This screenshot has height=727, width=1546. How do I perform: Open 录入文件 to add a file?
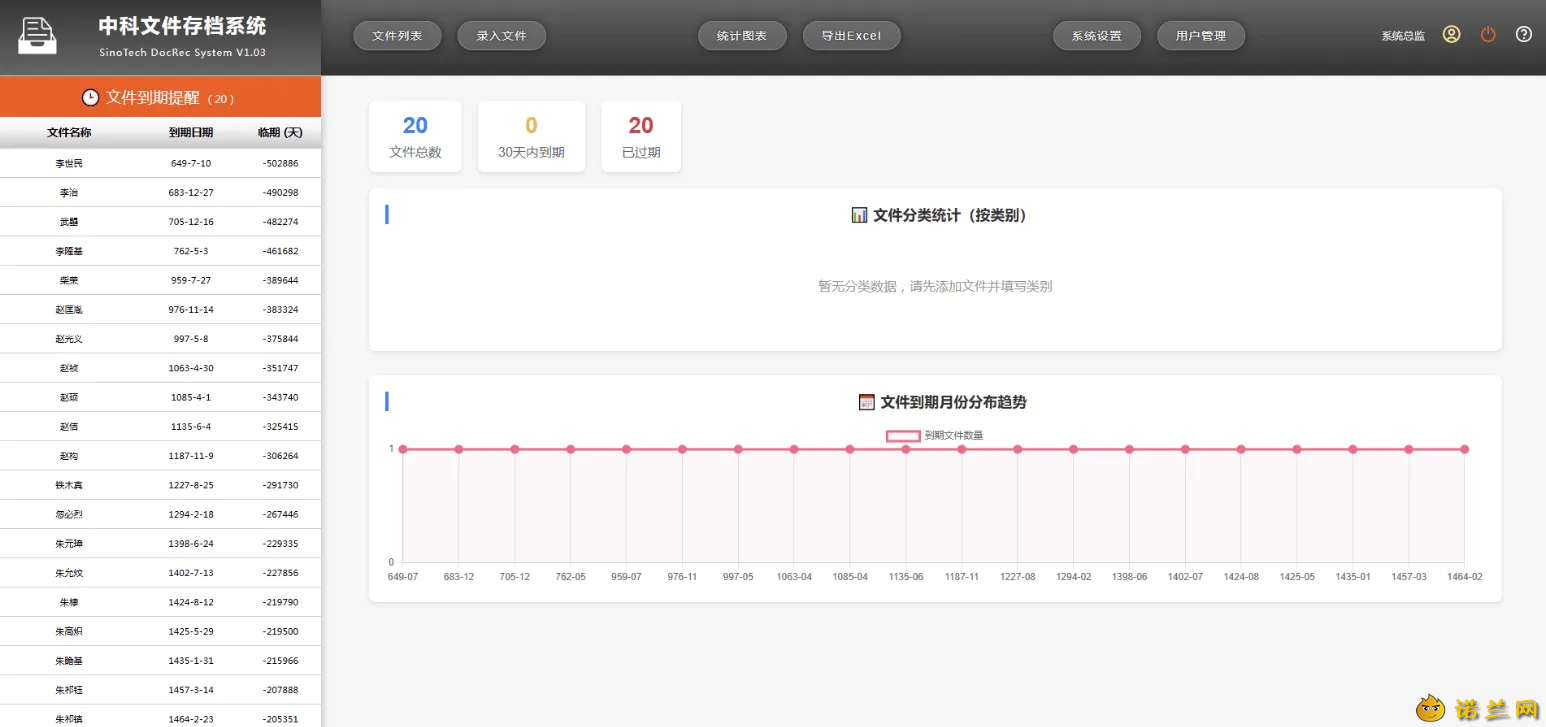(x=501, y=36)
